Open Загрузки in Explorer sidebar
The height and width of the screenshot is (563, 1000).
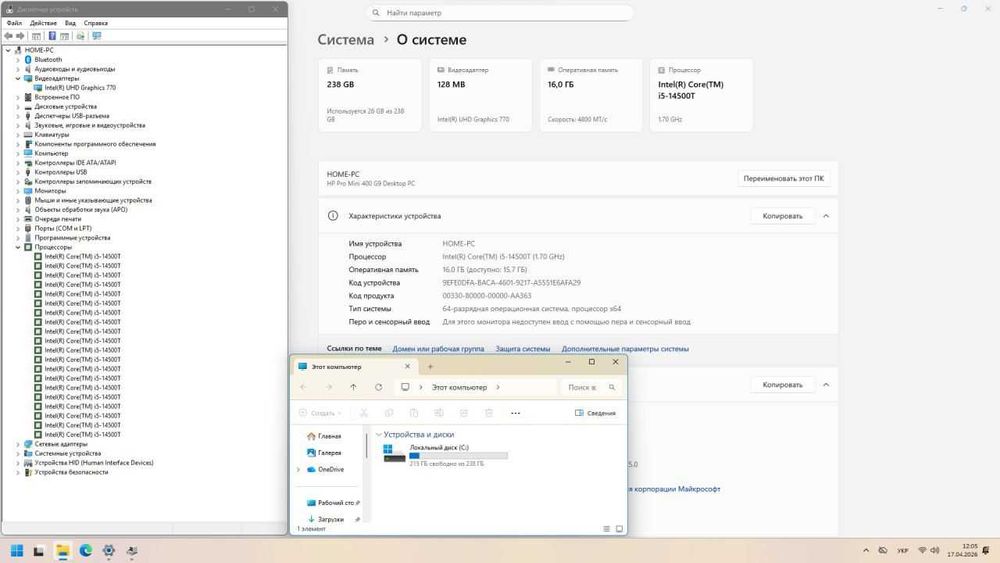point(325,520)
